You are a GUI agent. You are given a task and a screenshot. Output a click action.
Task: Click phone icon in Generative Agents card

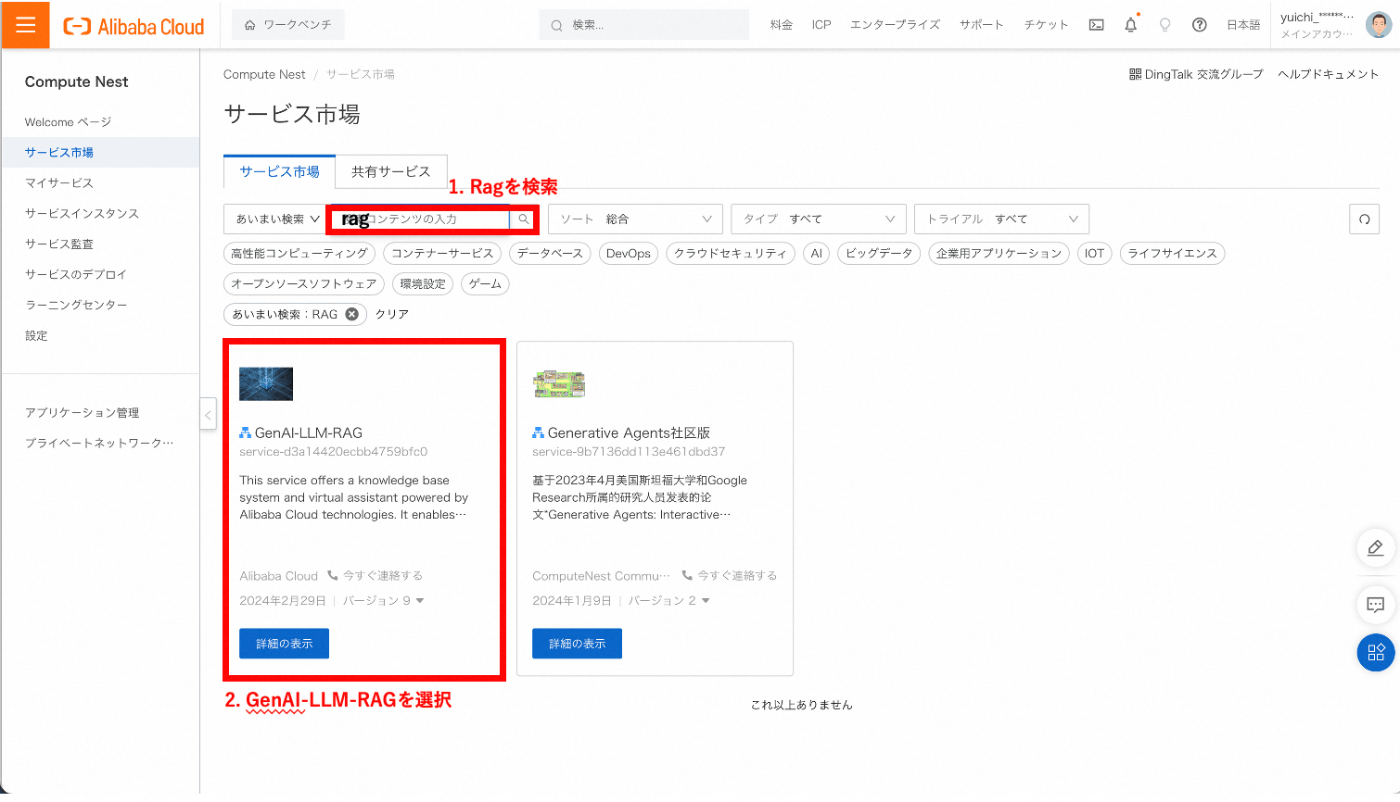(687, 576)
